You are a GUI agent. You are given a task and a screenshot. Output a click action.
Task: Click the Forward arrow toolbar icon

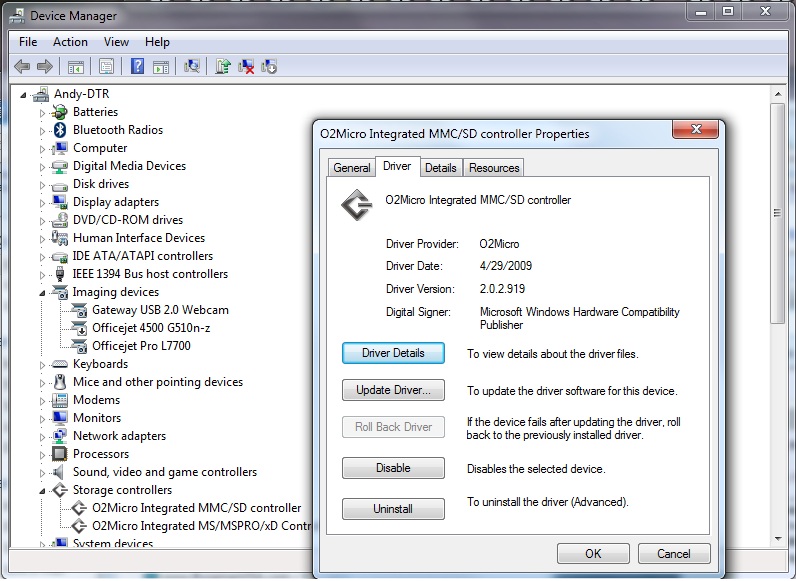click(45, 67)
